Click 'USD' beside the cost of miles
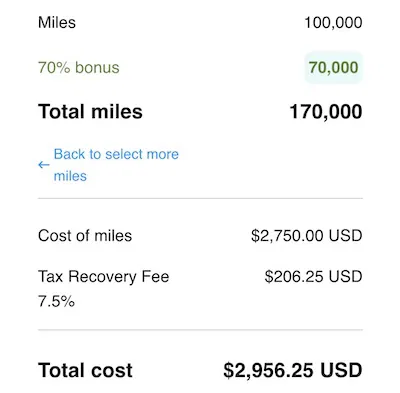Image resolution: width=400 pixels, height=393 pixels. click(x=345, y=236)
